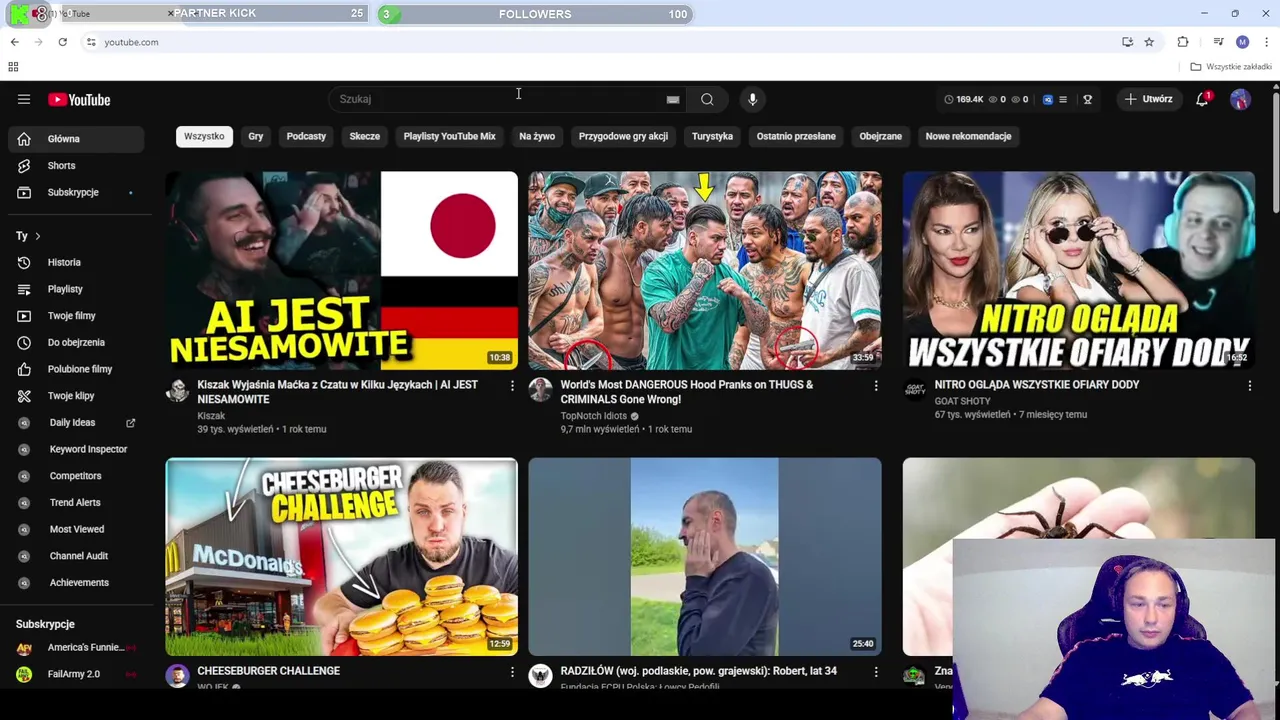Click the install app icon in address bar
This screenshot has height=720, width=1280.
(x=1127, y=42)
